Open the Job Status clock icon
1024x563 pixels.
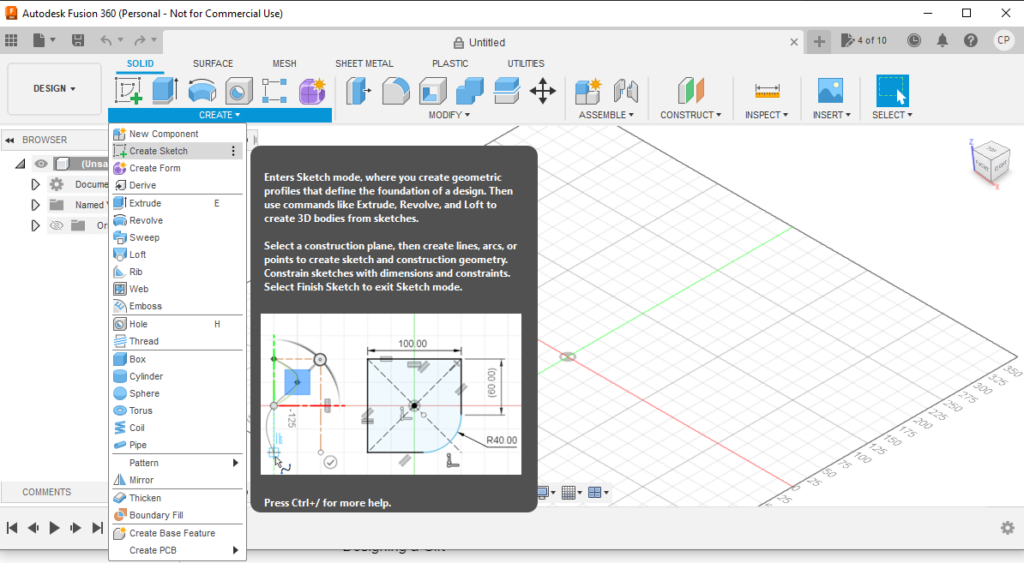914,41
